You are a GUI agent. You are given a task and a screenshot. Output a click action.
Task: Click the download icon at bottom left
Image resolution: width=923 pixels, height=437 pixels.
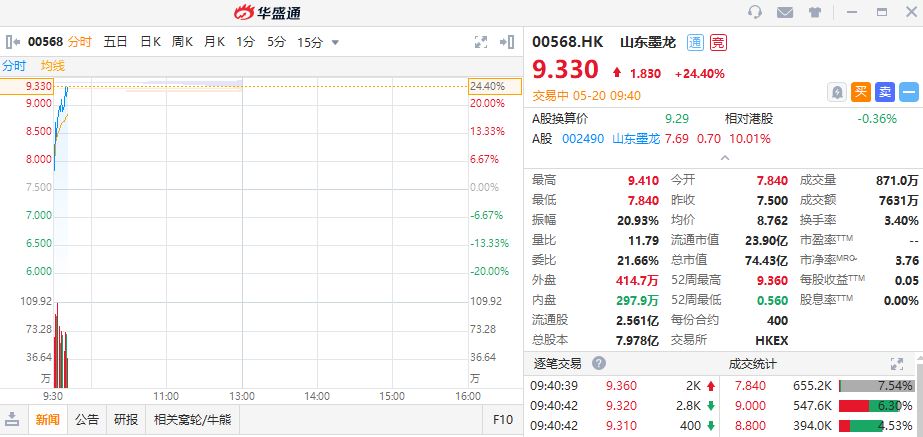[x=12, y=419]
